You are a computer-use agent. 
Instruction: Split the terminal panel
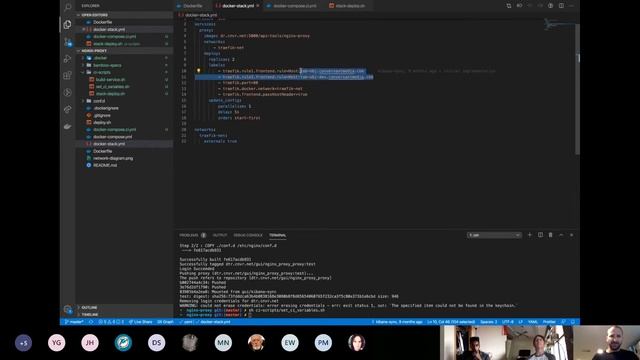[540, 235]
